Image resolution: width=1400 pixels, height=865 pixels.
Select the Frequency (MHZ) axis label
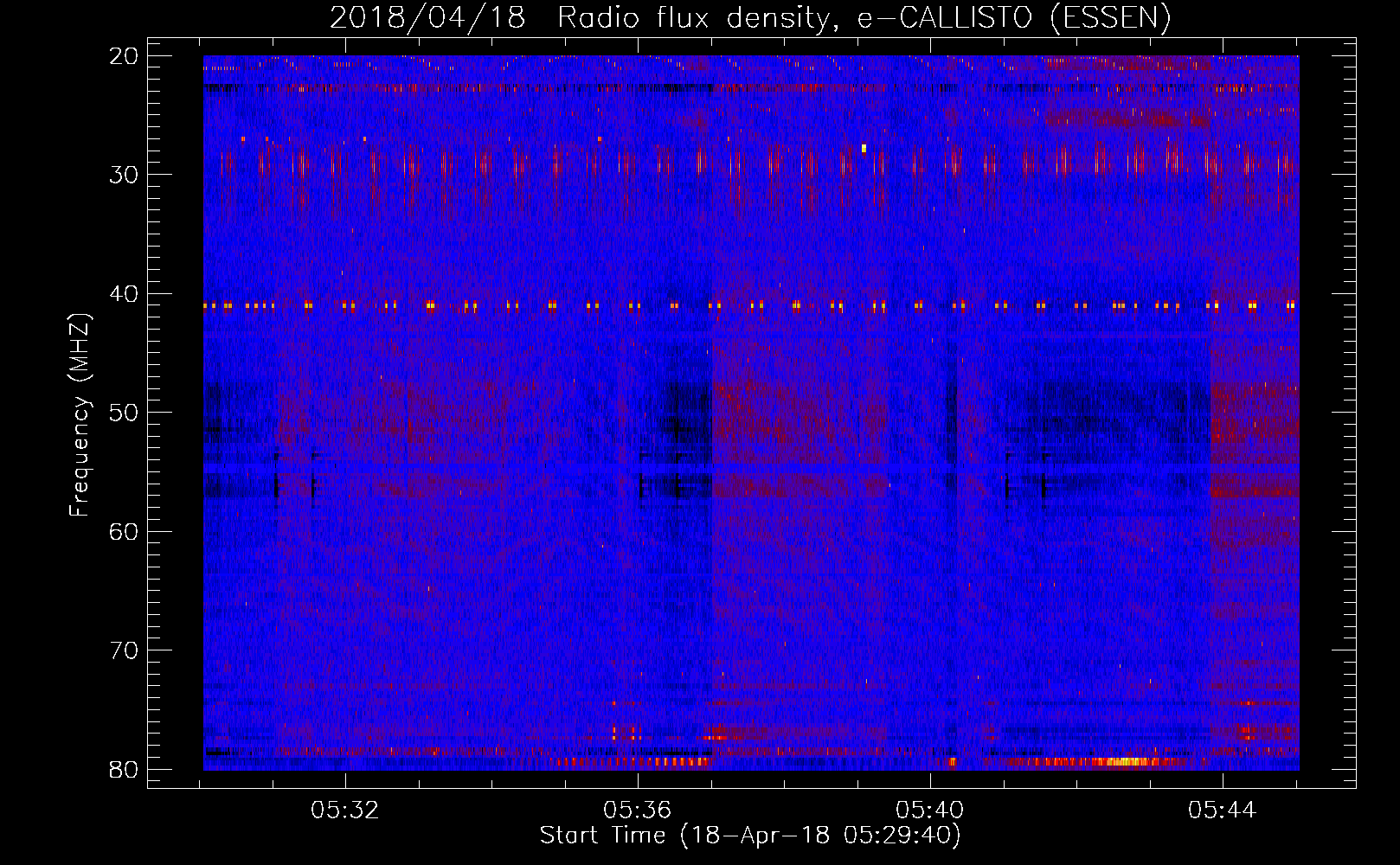pos(80,415)
